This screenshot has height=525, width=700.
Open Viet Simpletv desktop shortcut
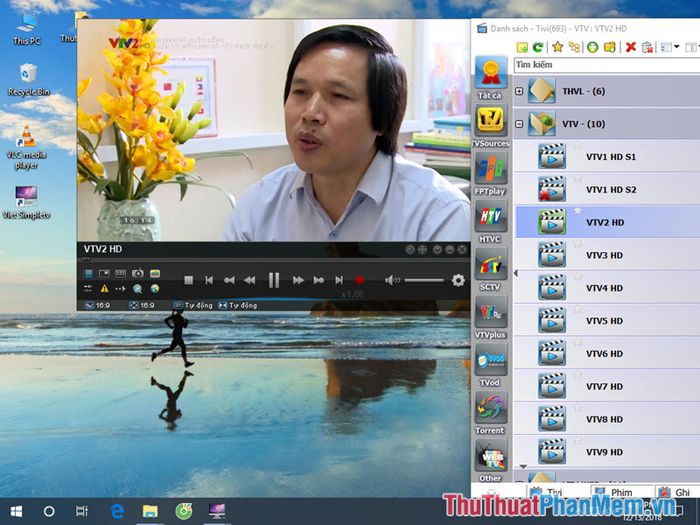pos(26,202)
